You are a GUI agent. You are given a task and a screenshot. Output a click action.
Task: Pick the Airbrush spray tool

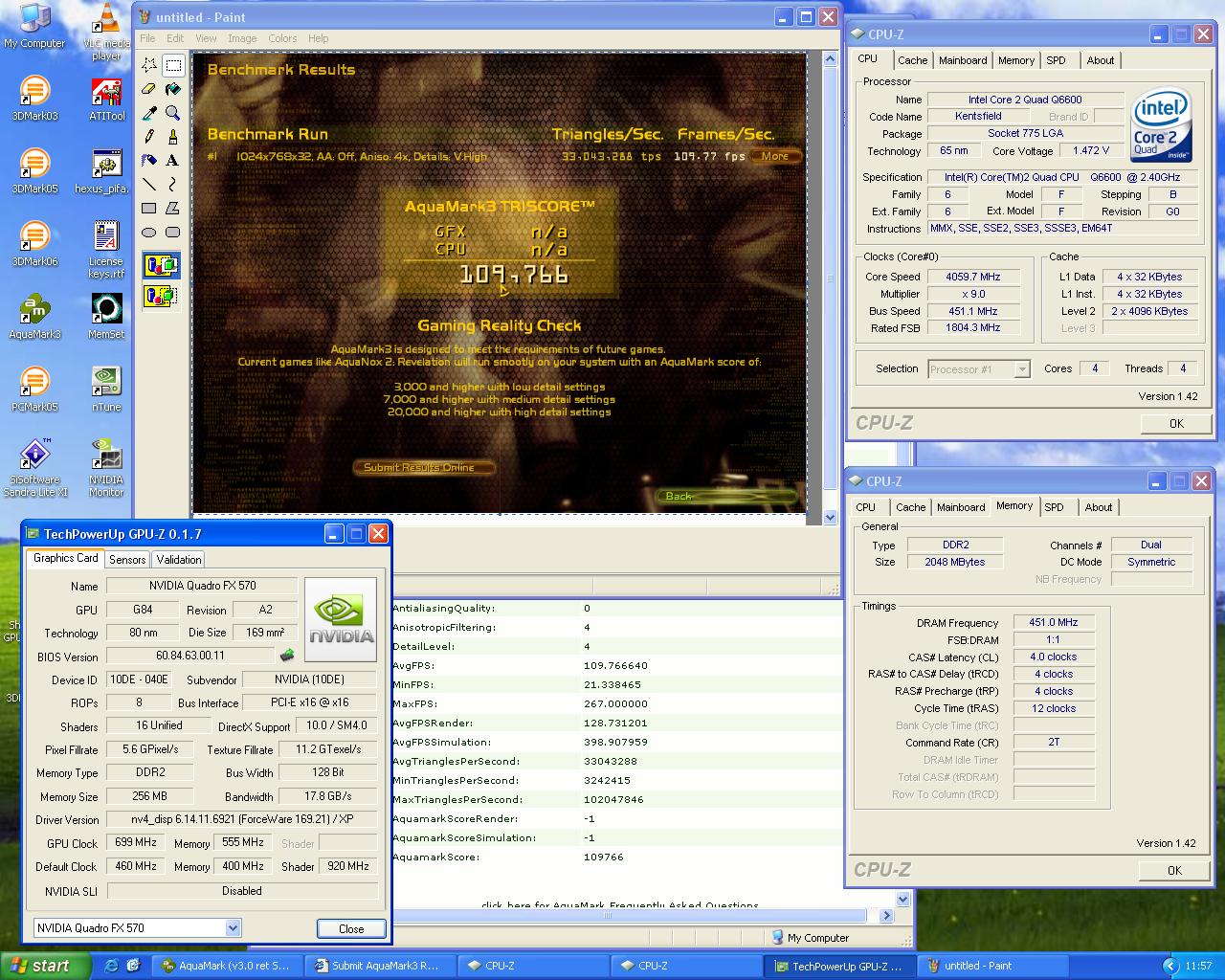point(149,161)
